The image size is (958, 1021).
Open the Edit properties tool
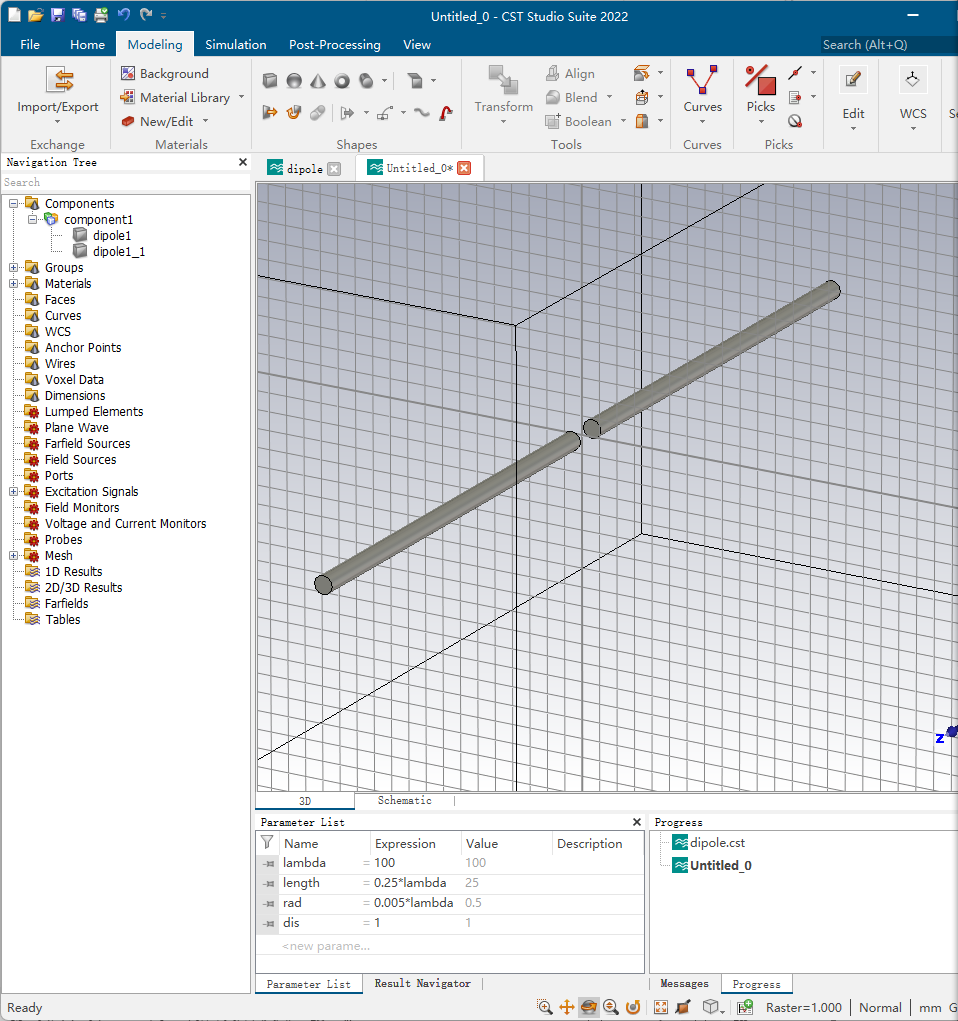click(853, 98)
